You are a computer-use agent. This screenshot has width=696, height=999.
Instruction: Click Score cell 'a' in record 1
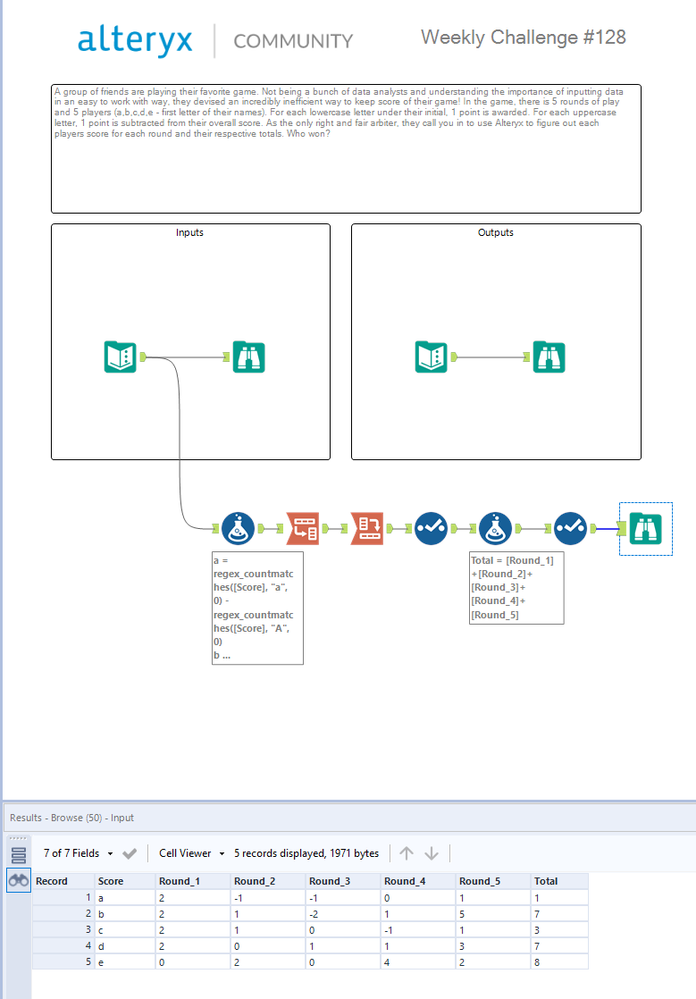click(x=125, y=898)
